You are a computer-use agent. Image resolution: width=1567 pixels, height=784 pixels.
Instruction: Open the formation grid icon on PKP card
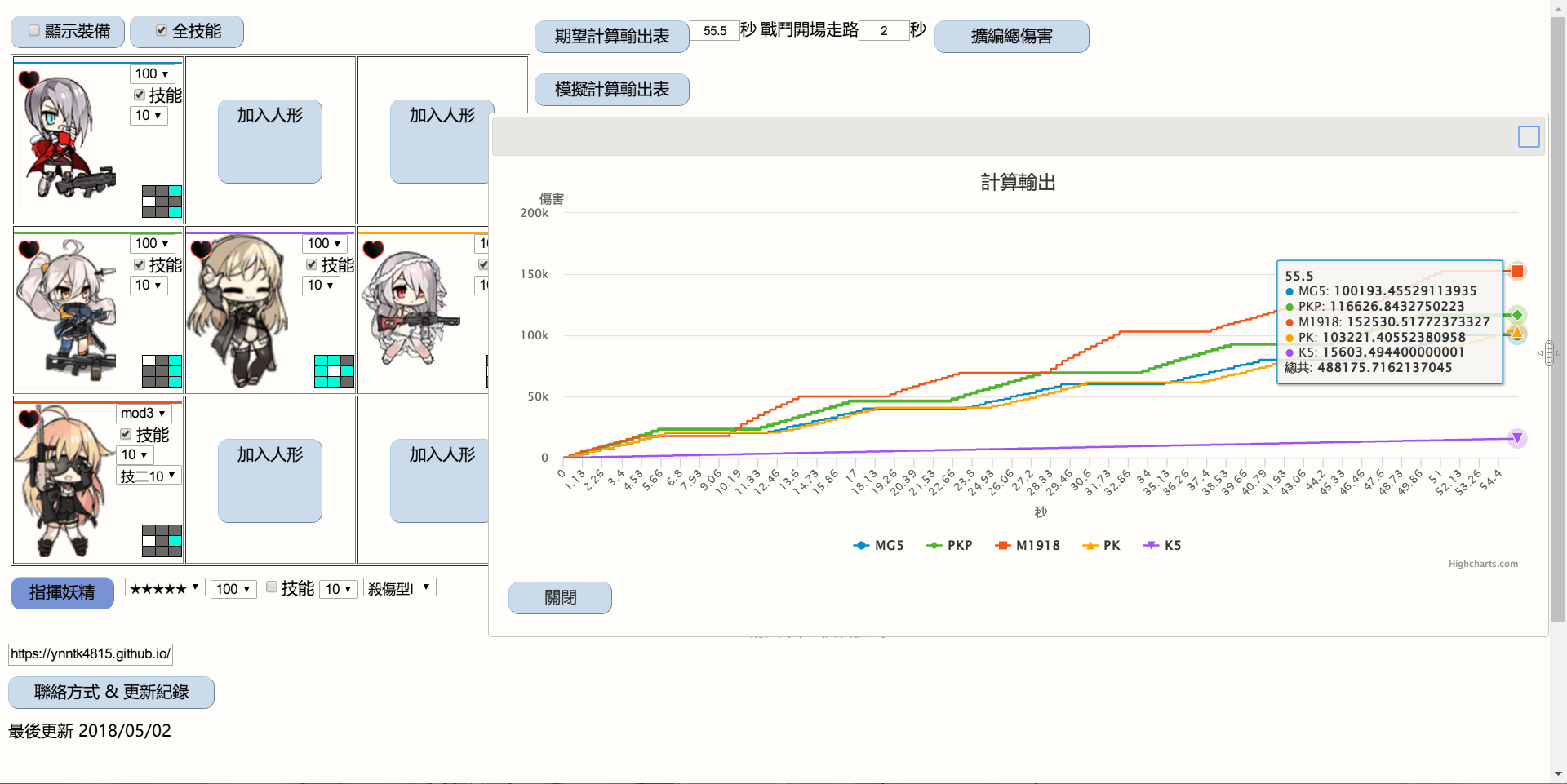pyautogui.click(x=162, y=371)
